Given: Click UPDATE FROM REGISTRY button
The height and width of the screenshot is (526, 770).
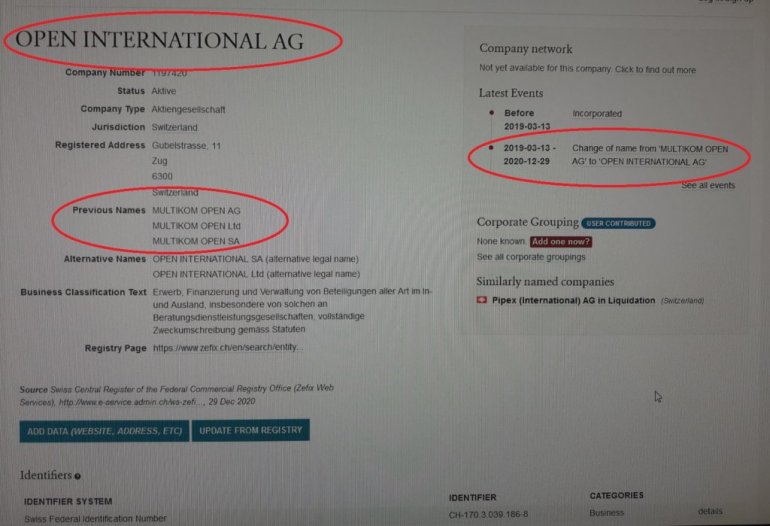Looking at the screenshot, I should pyautogui.click(x=250, y=430).
